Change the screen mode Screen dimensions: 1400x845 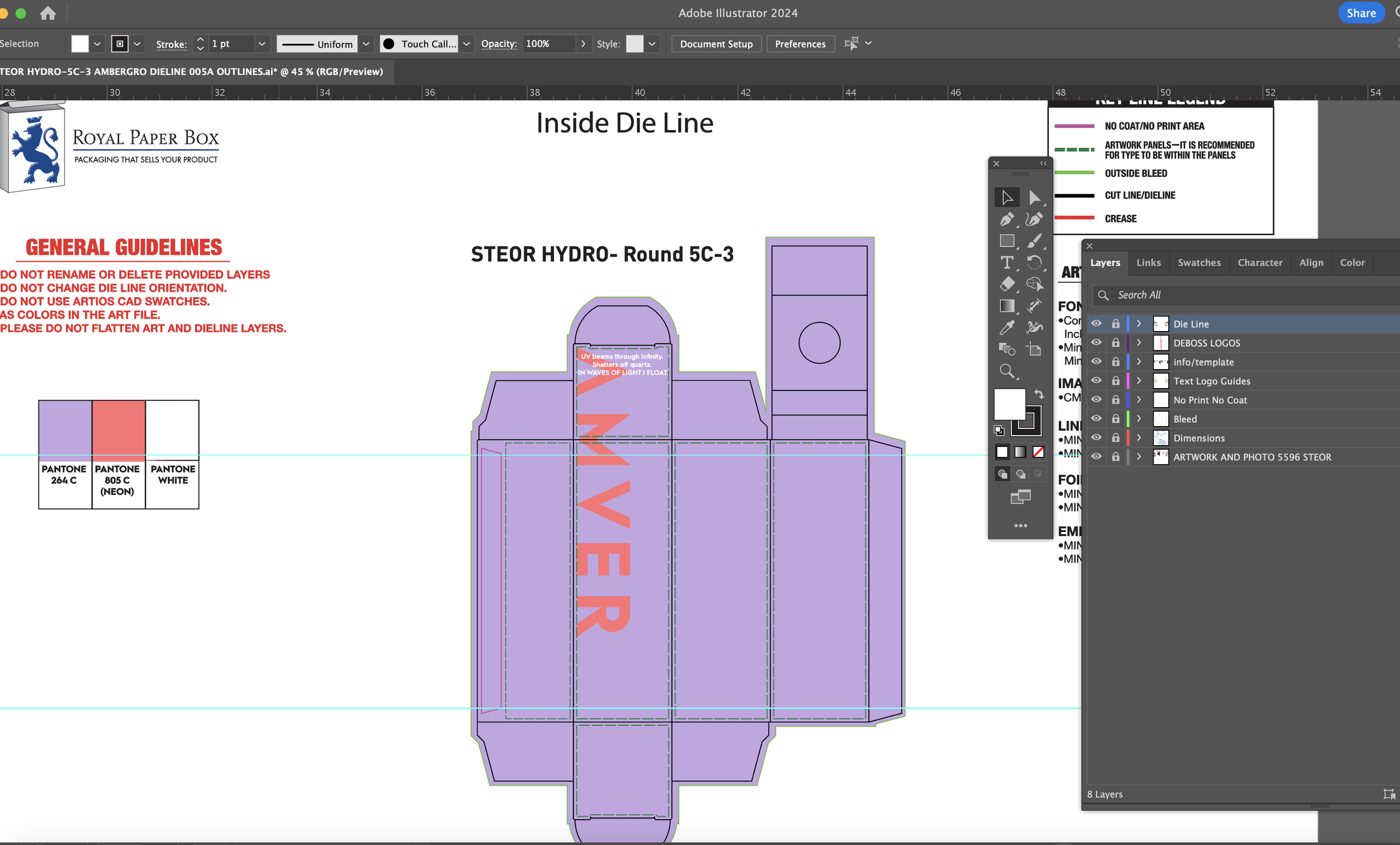point(1020,497)
